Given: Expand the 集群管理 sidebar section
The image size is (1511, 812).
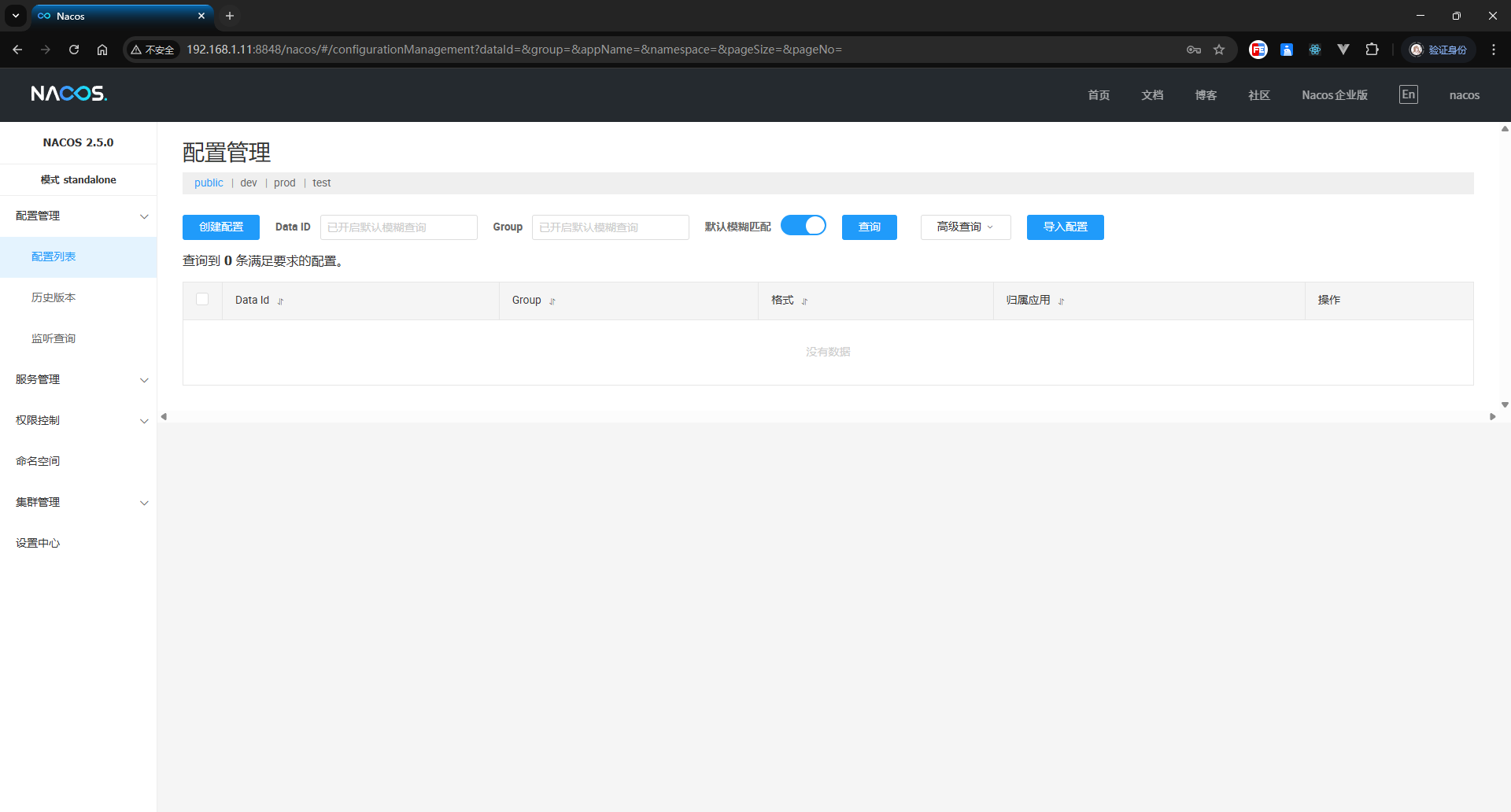Looking at the screenshot, I should 78,502.
